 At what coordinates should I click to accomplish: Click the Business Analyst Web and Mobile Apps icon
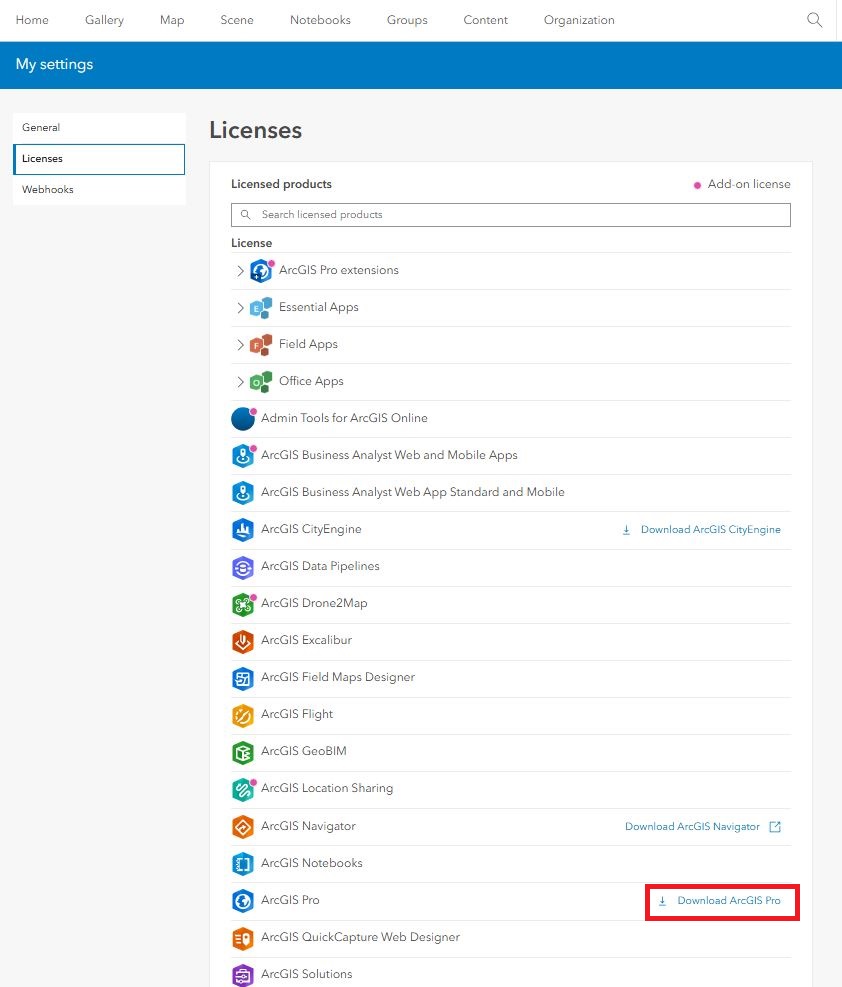[x=243, y=456]
